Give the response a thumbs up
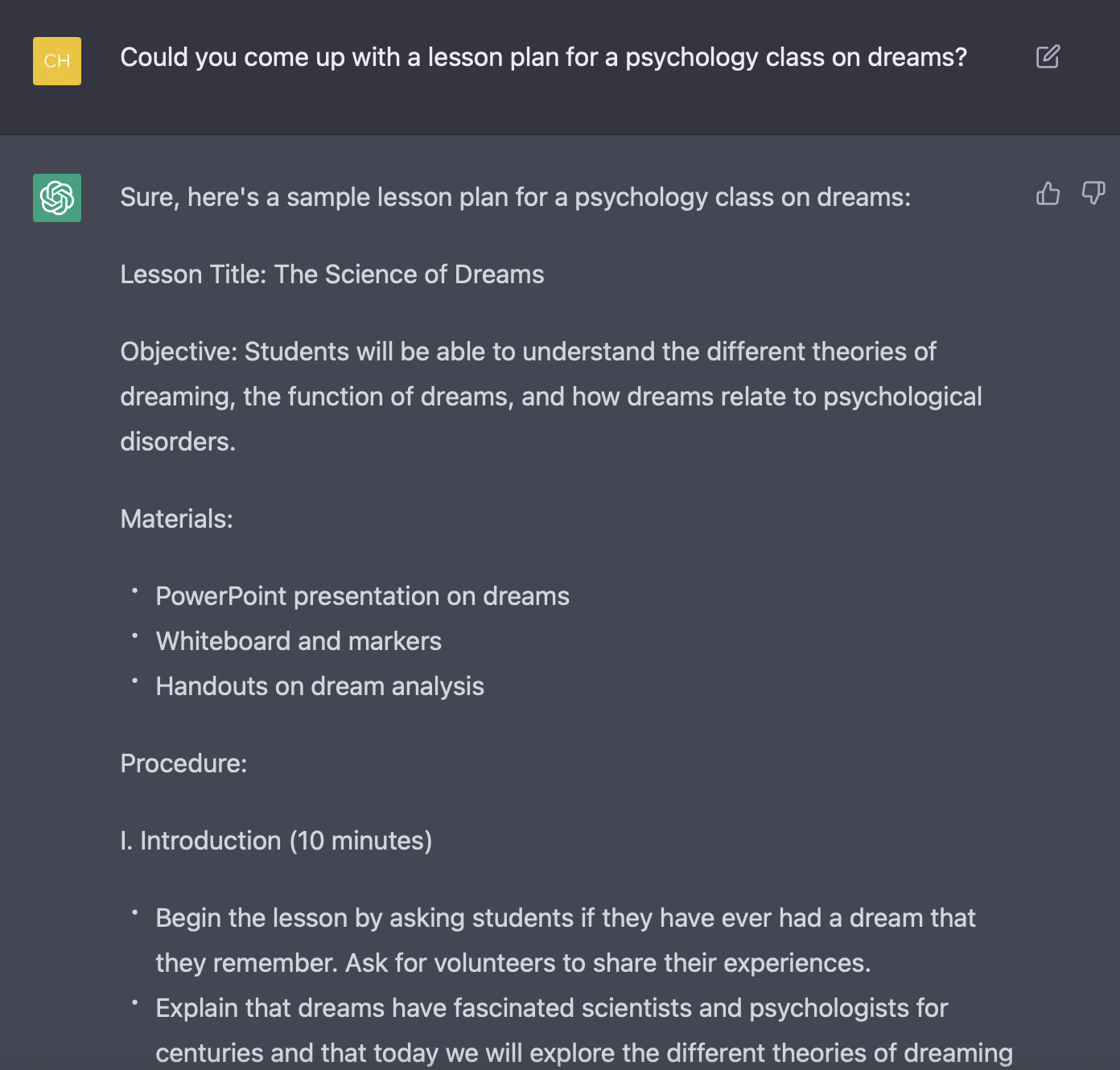 (1048, 193)
